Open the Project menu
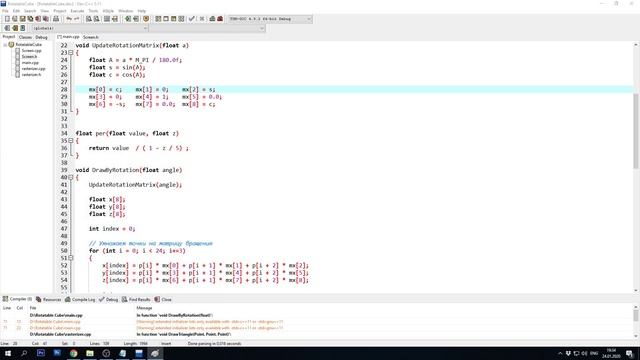This screenshot has height=360, width=640. coord(60,11)
